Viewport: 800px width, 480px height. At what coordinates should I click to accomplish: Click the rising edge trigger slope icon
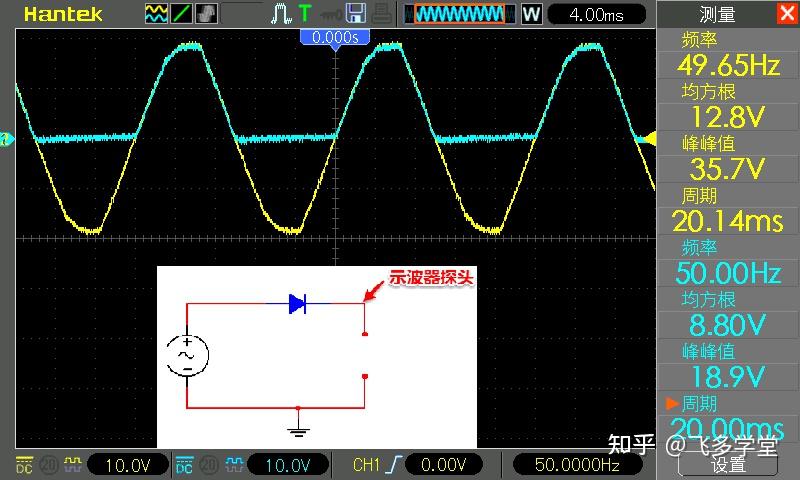(394, 465)
